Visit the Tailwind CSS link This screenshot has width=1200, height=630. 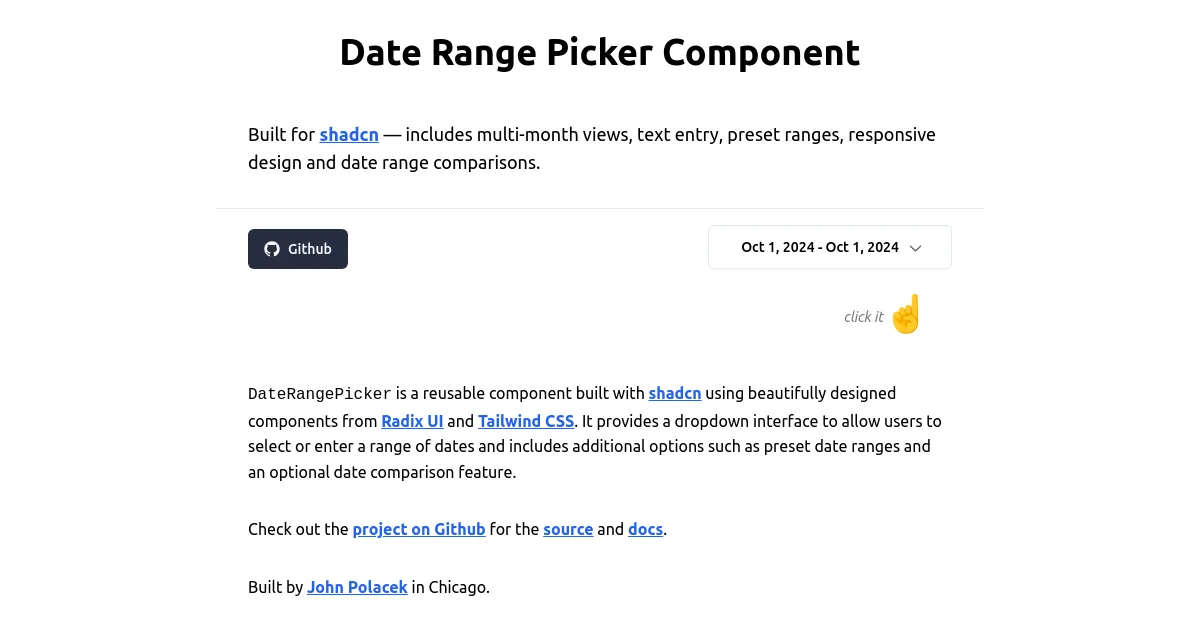tap(526, 421)
